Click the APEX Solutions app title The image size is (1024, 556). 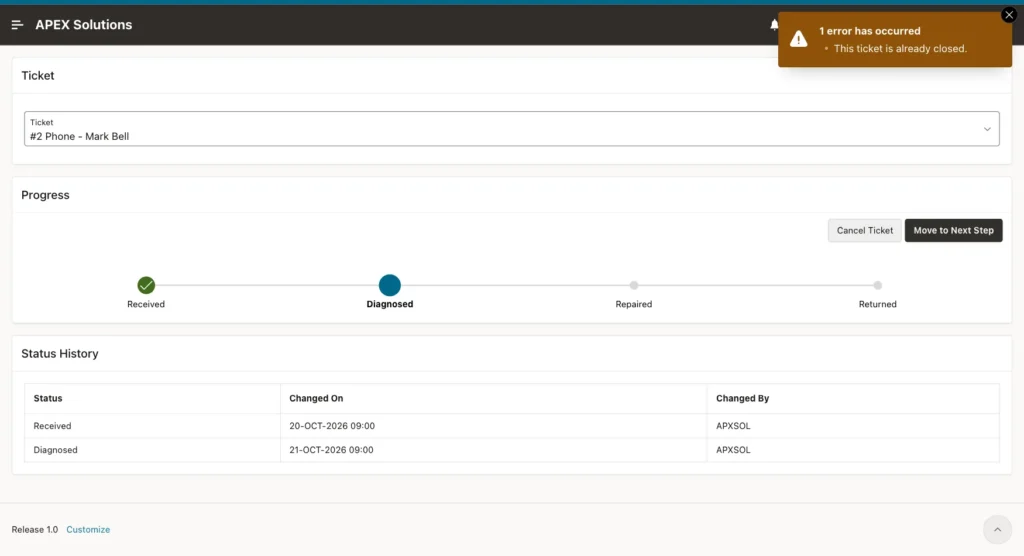[84, 25]
